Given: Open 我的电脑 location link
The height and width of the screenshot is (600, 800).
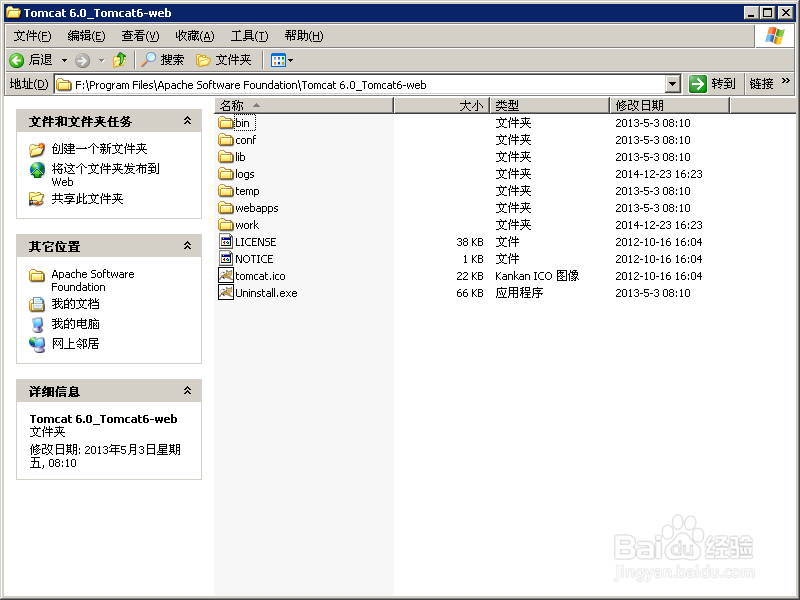Looking at the screenshot, I should 76,323.
